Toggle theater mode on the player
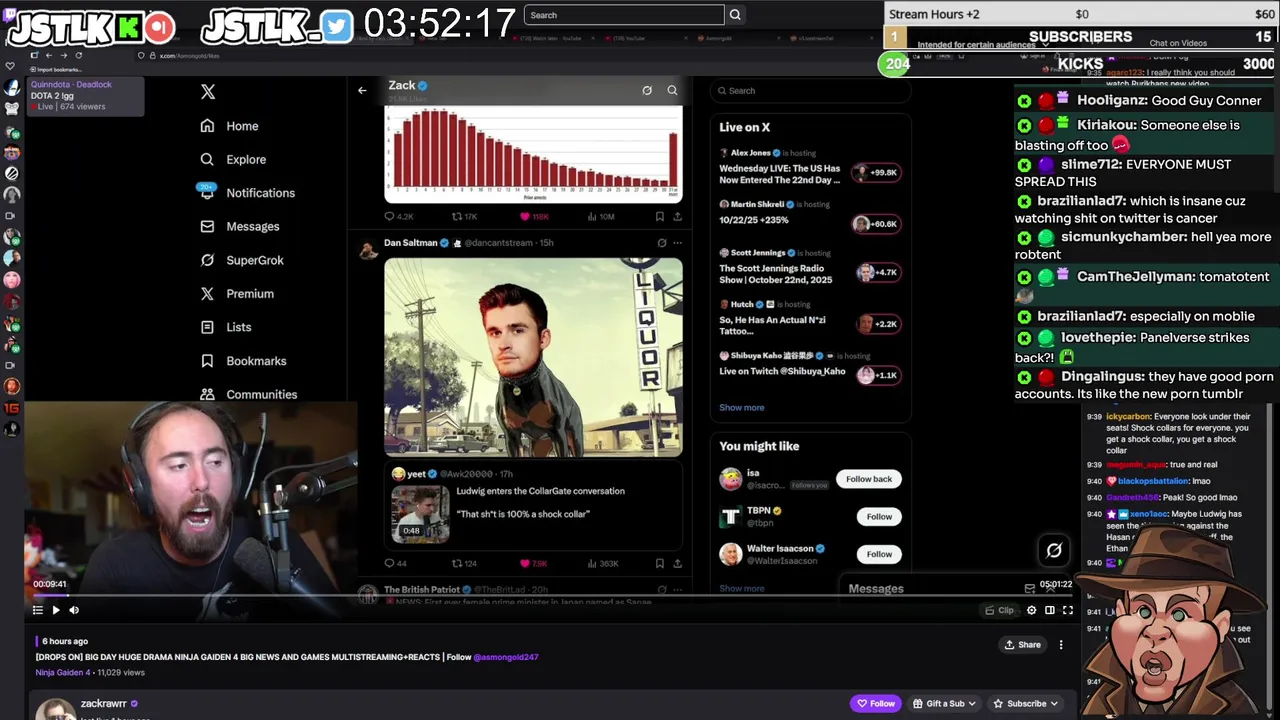The width and height of the screenshot is (1280, 720). click(1050, 610)
